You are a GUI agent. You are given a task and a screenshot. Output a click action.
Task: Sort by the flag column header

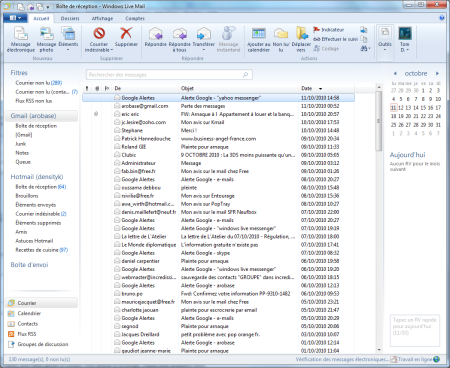click(x=107, y=88)
